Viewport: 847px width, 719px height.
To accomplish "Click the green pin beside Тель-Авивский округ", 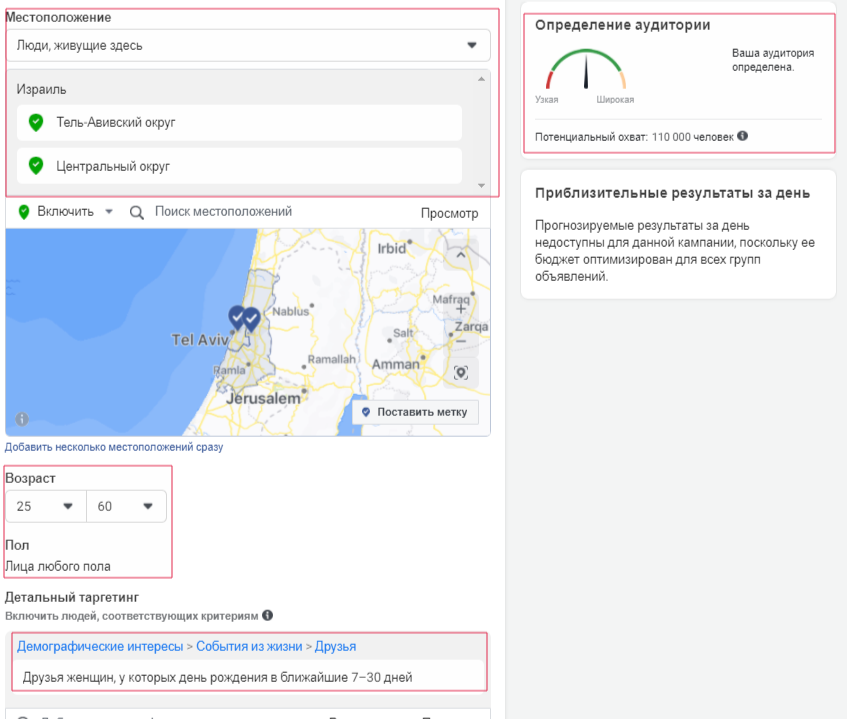I will click(x=36, y=123).
